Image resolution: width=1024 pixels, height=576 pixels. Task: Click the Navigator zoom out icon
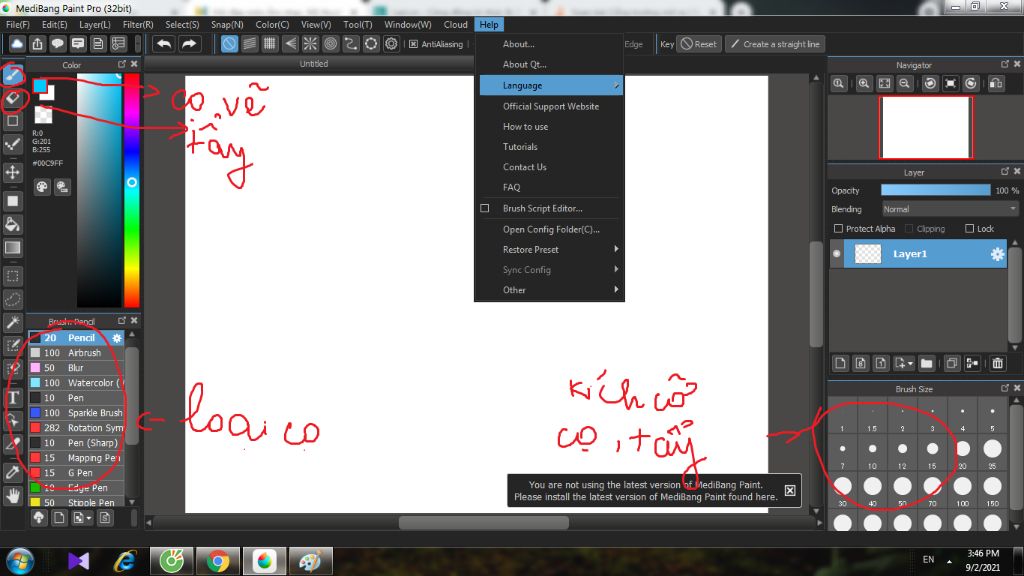[904, 84]
